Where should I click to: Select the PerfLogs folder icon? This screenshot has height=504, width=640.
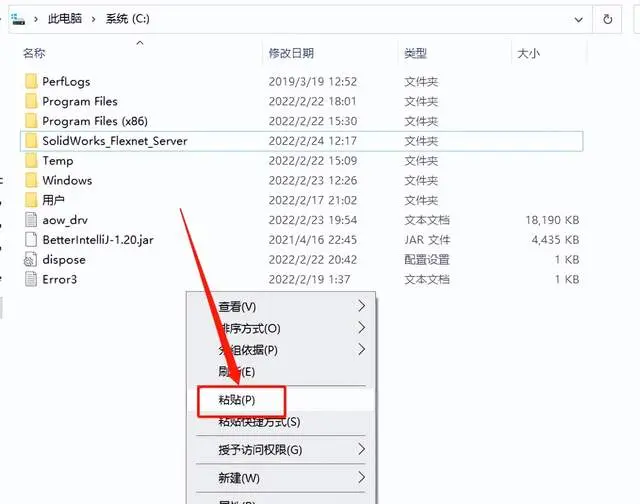[x=31, y=81]
